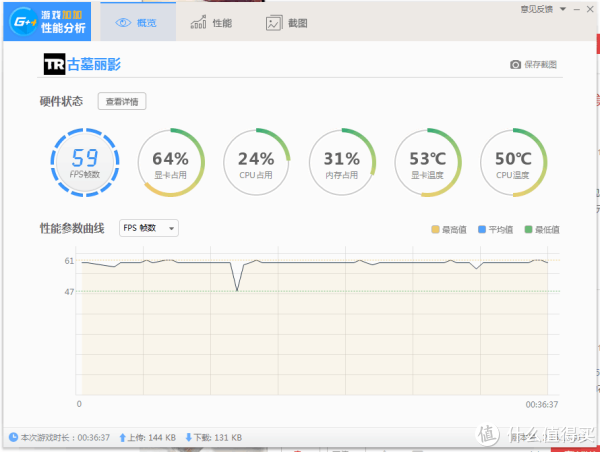Viewport: 600px width, 452px height.
Task: Click the 保存截图 save screenshot button
Action: [533, 65]
